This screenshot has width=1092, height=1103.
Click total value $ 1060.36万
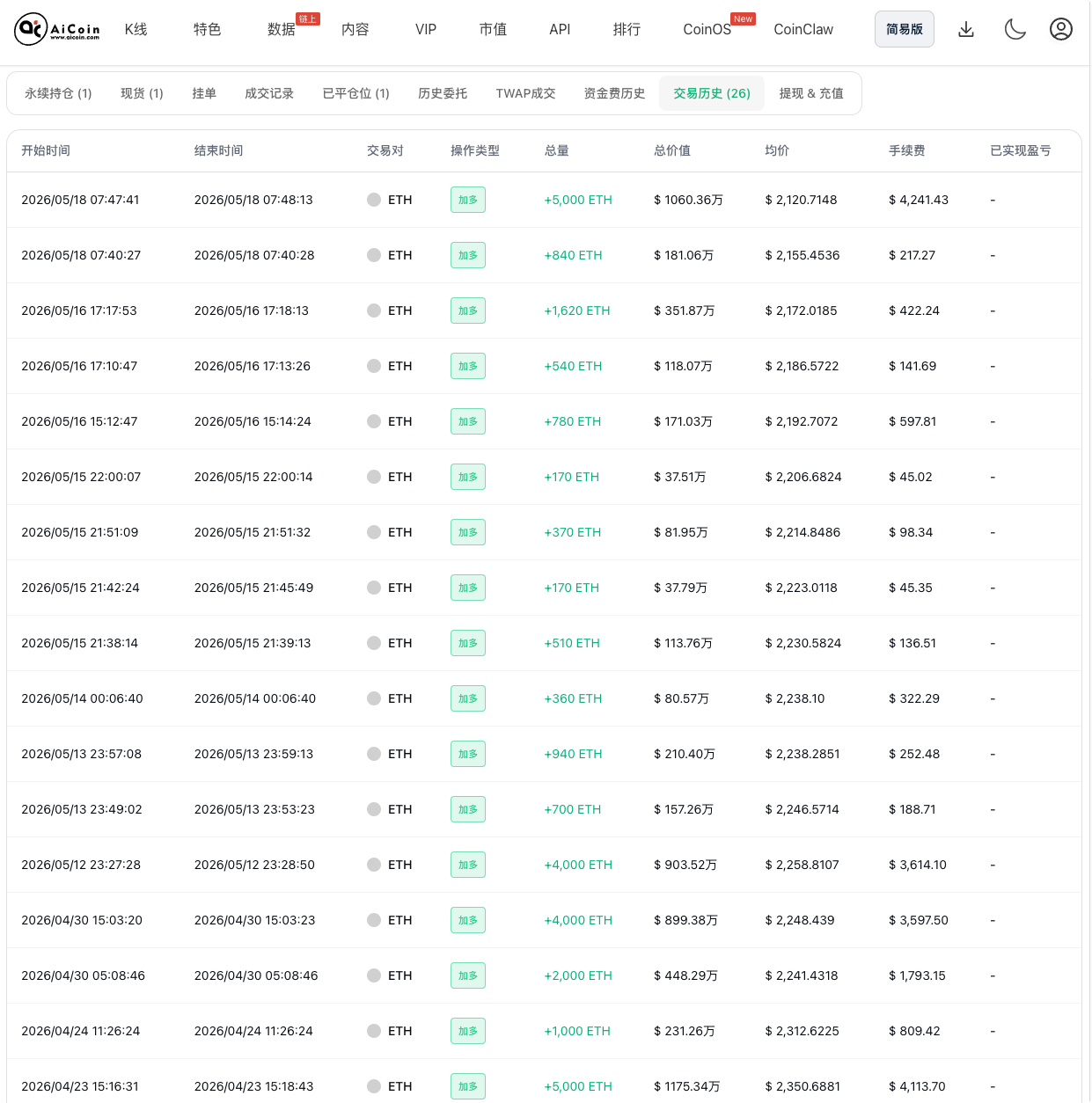(x=688, y=200)
